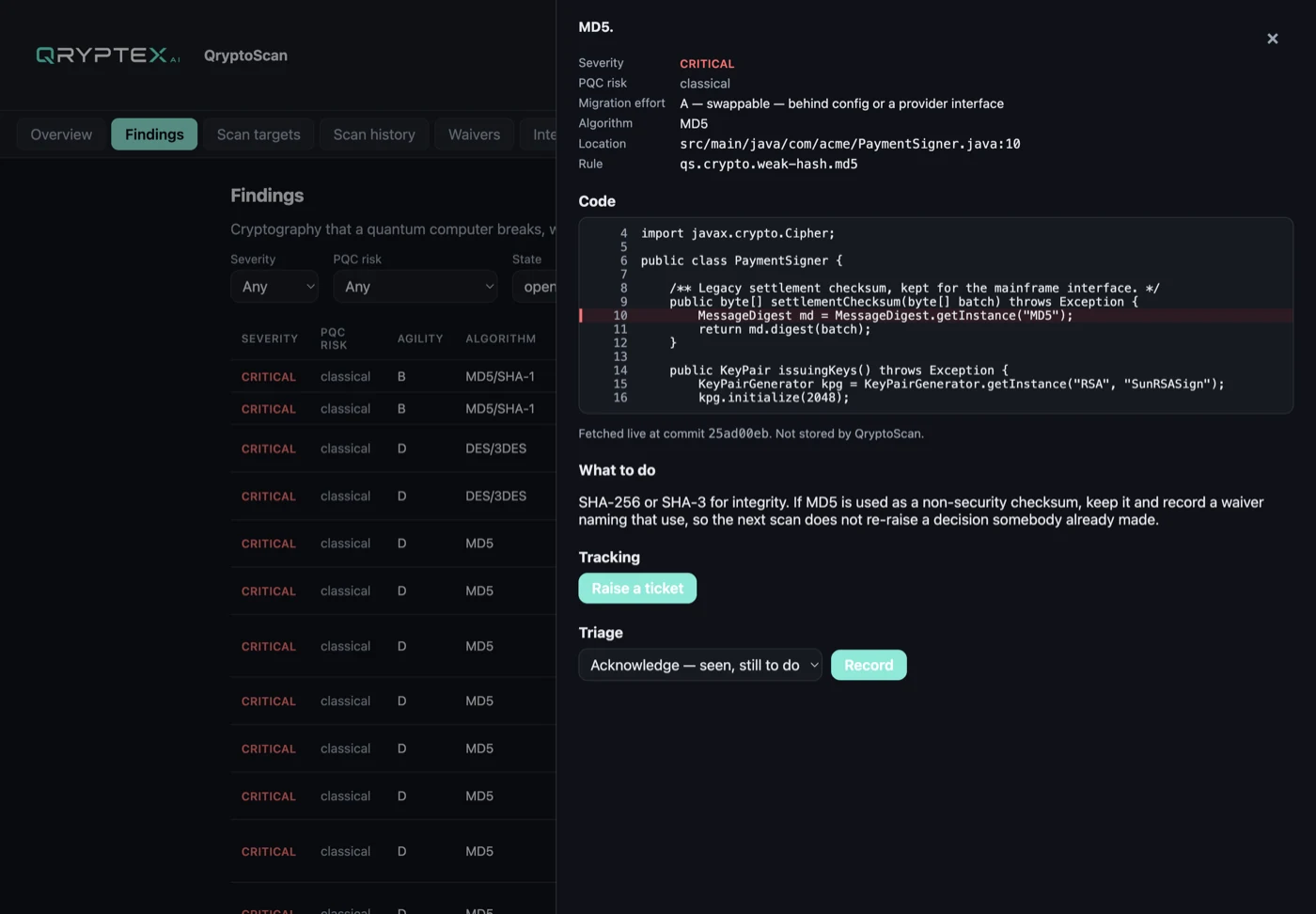Click the QryptoScan product name

245,55
